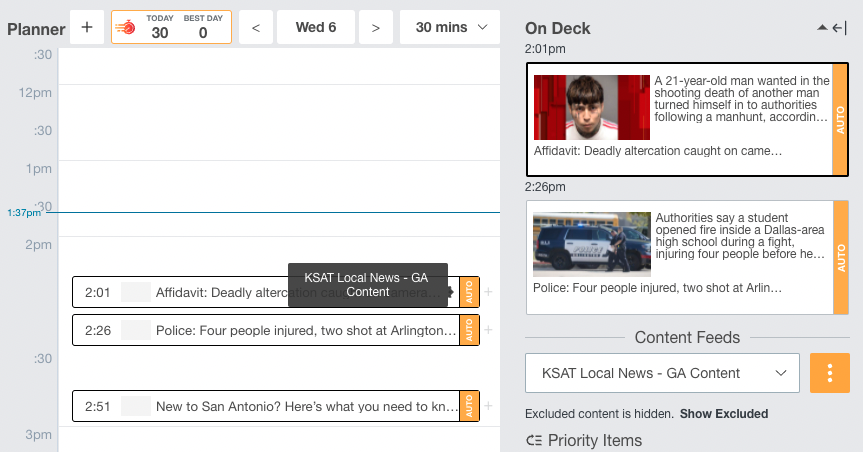Collapse On Deck with the up triangle
The width and height of the screenshot is (863, 452).
822,28
